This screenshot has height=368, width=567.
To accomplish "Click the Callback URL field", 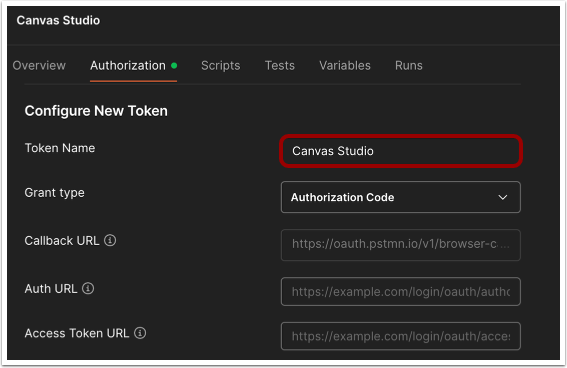I will click(401, 245).
